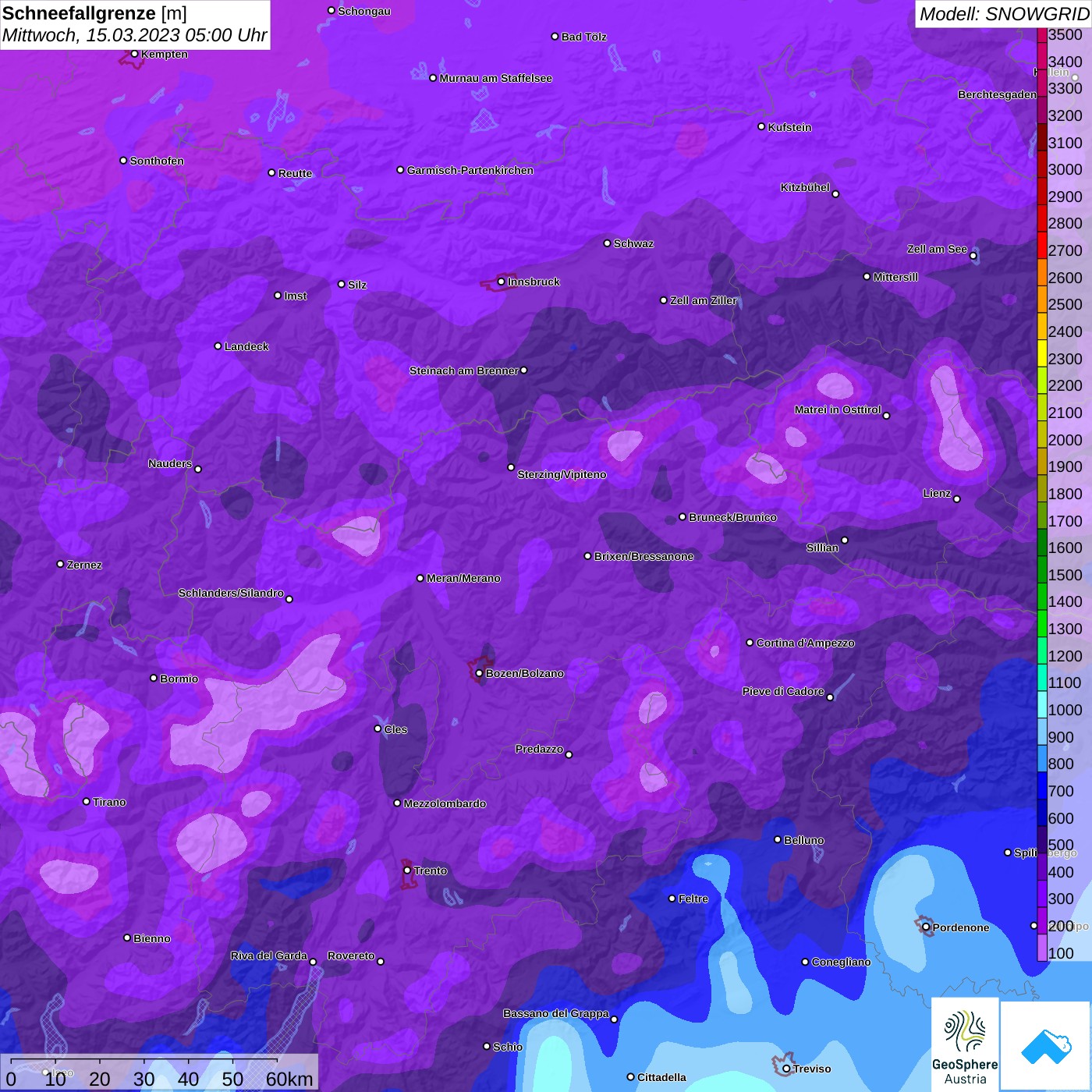Select the dark green 1600 legend swatch
The image size is (1092, 1092).
pyautogui.click(x=1042, y=543)
